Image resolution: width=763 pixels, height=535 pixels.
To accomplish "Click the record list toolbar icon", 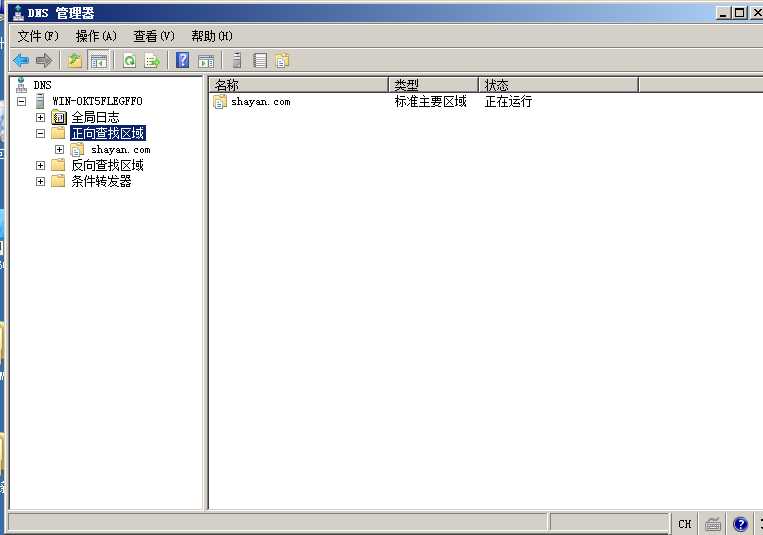I will pos(260,61).
